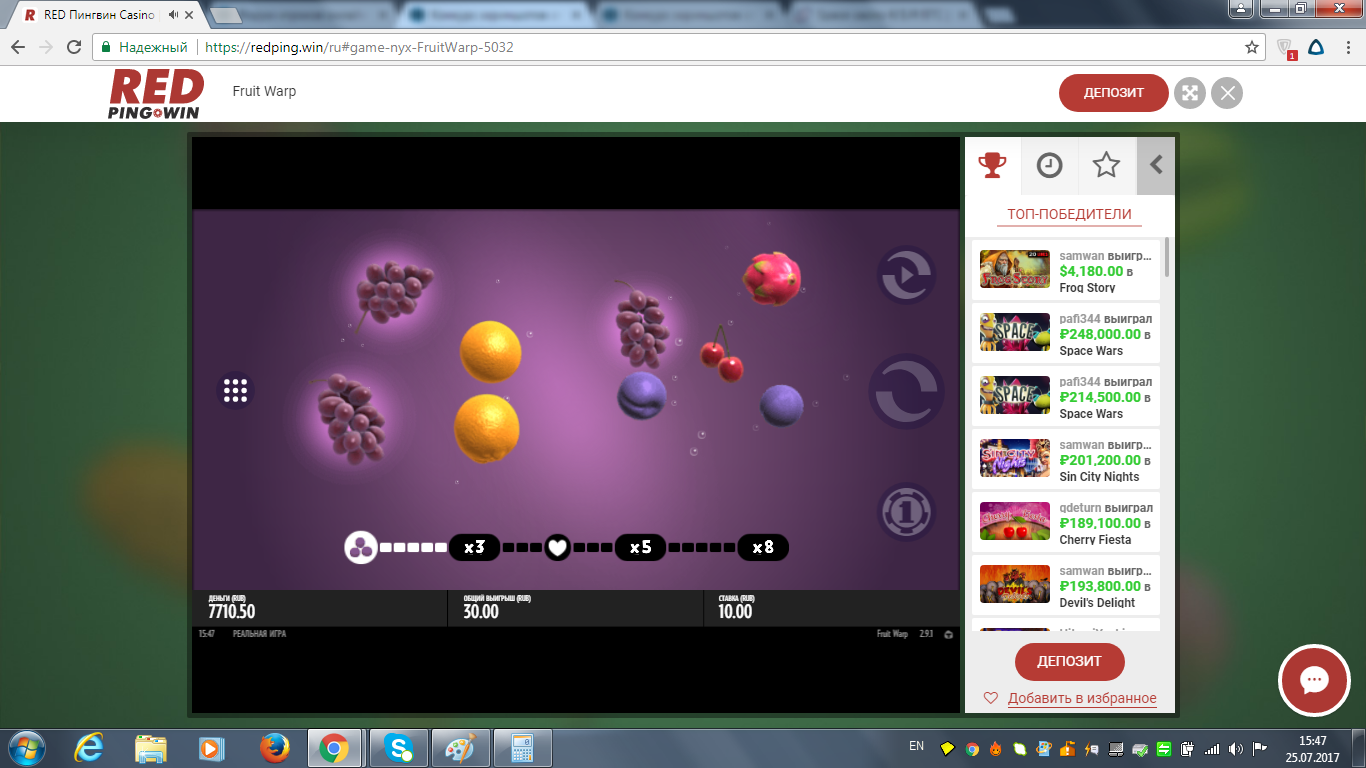1366x768 pixels.
Task: Switch to the favorites star tab
Action: click(1106, 165)
